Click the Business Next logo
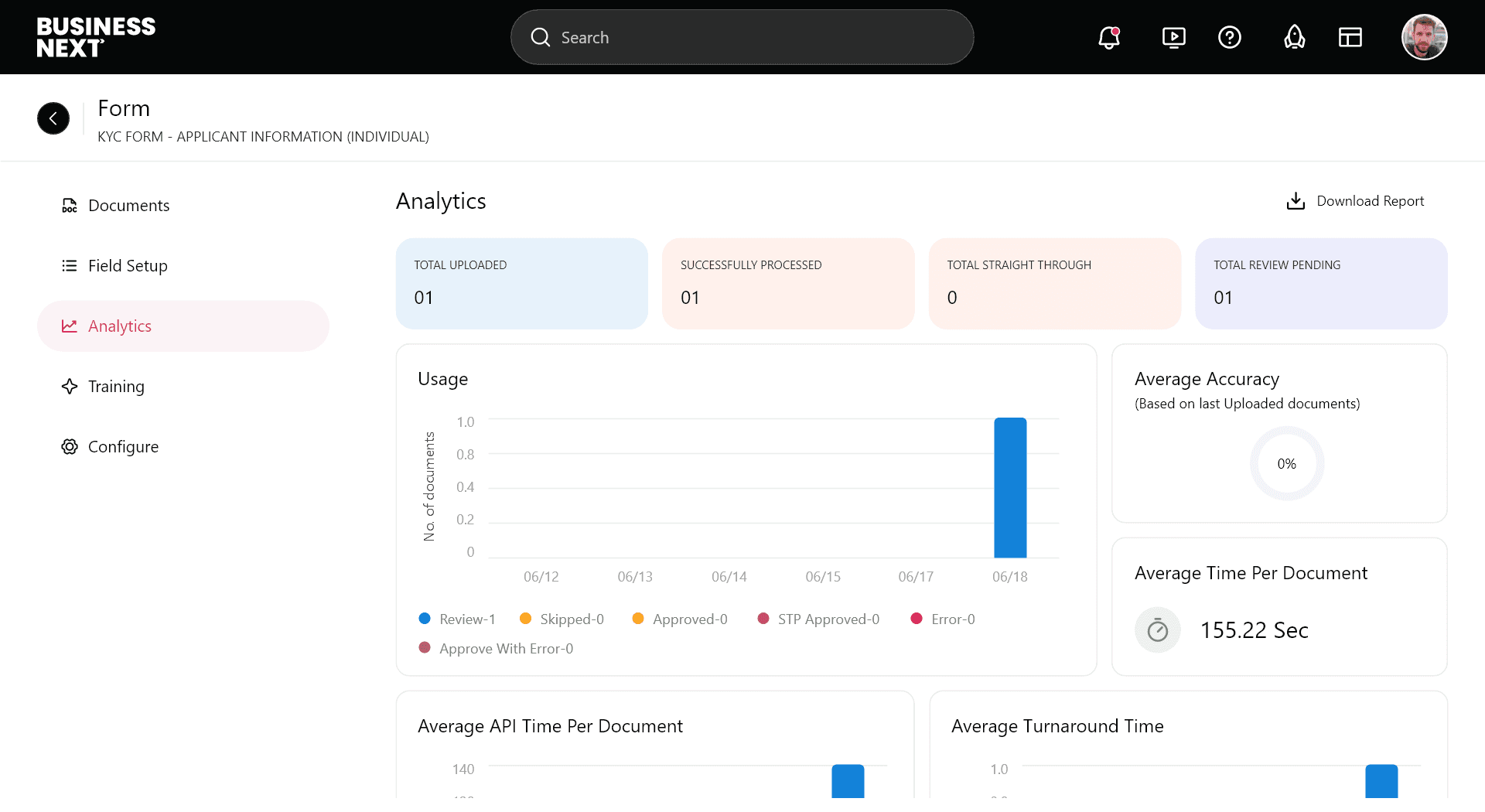 (x=96, y=37)
